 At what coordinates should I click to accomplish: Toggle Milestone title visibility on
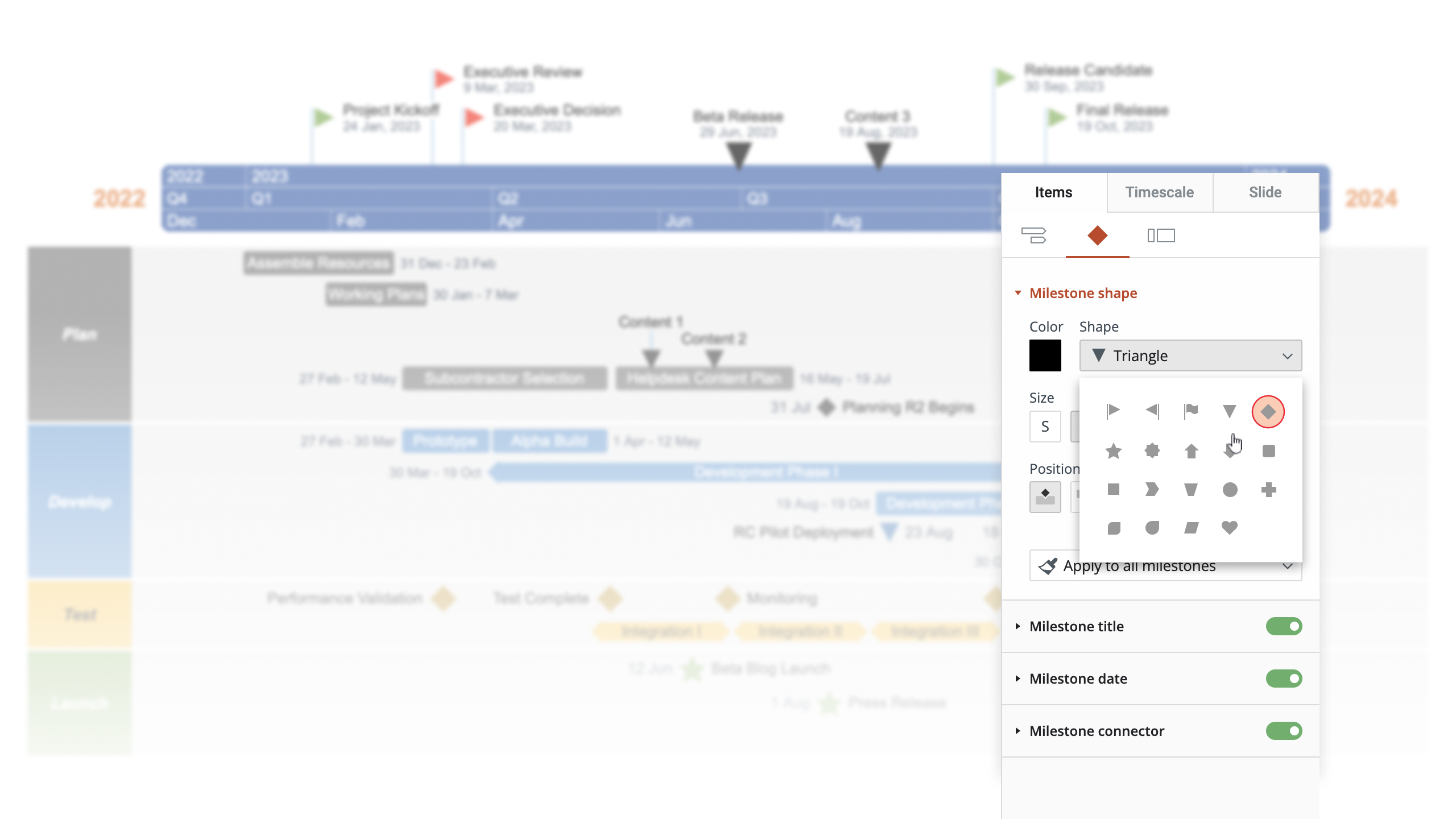pos(1284,626)
